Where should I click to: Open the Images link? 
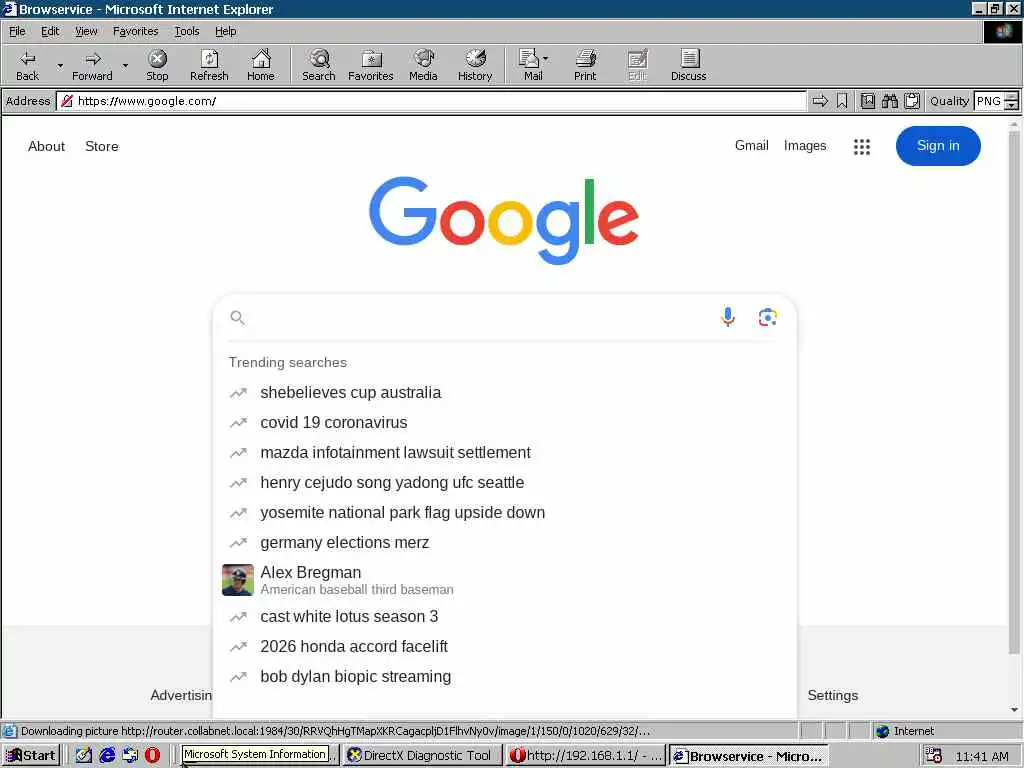(x=805, y=146)
